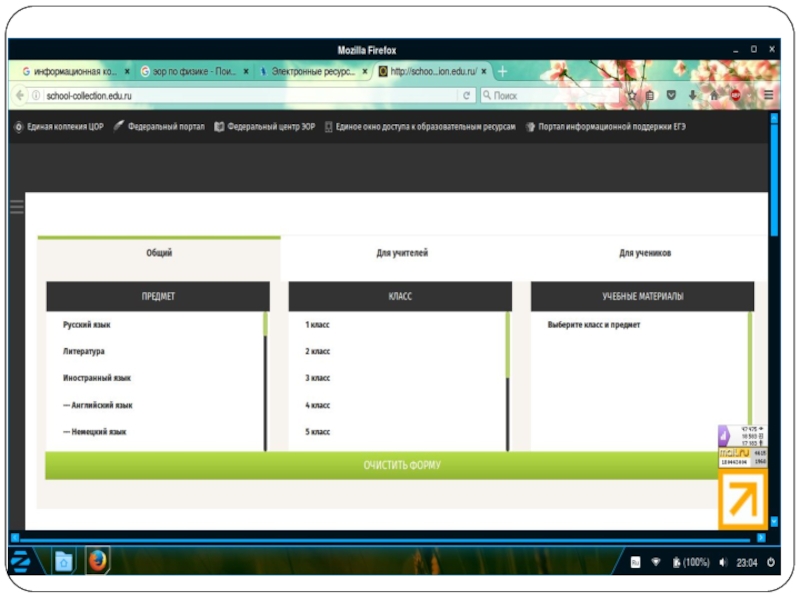
Task: Click the КЛАСС list scrollbar
Action: click(x=508, y=382)
